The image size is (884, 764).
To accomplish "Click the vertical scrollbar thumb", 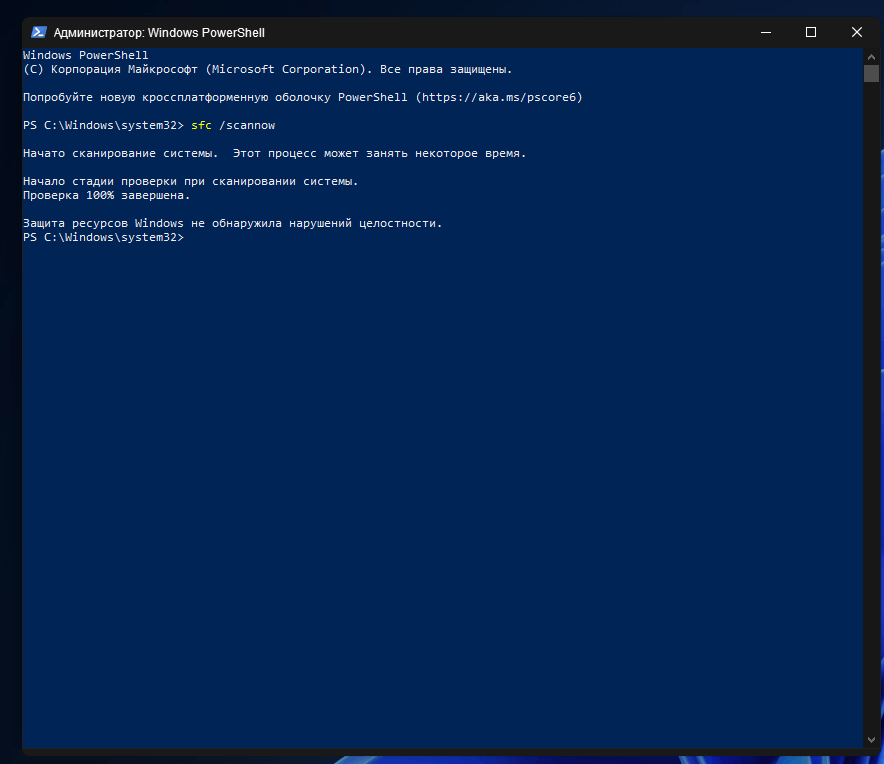I will [x=871, y=73].
